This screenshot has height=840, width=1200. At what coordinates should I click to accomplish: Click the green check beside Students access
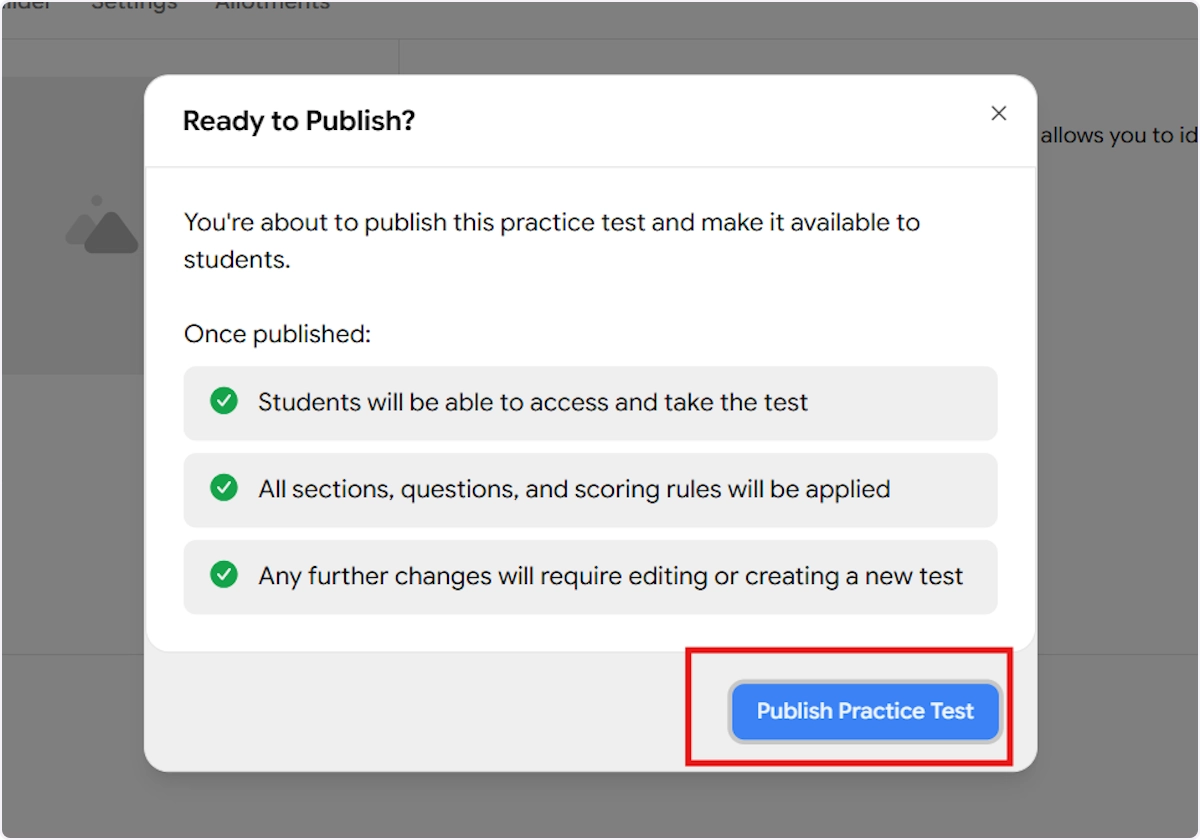223,402
